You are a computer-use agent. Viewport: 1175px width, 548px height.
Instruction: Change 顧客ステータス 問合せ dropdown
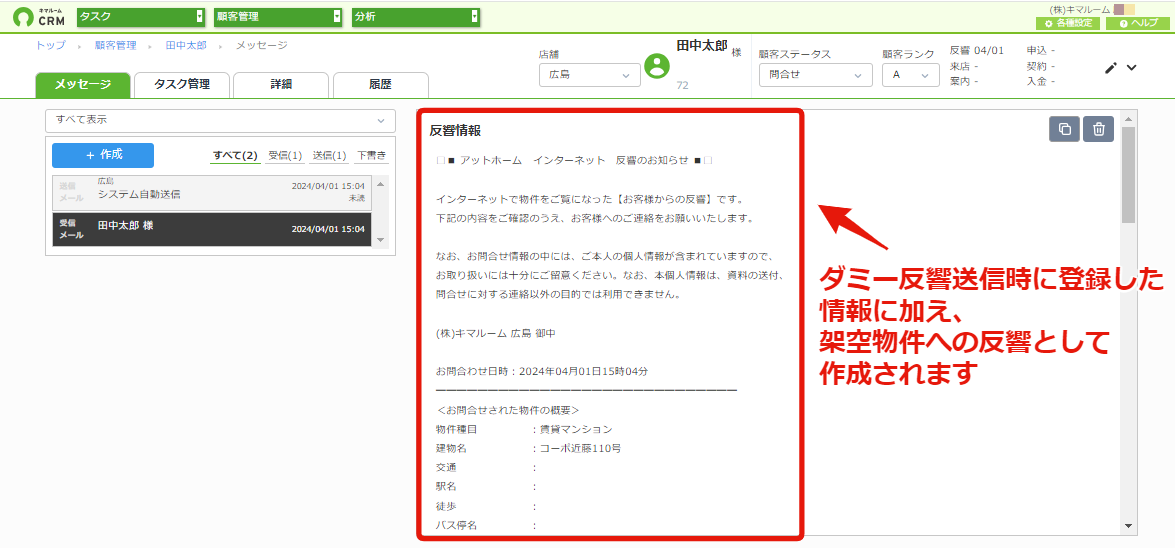(x=815, y=75)
